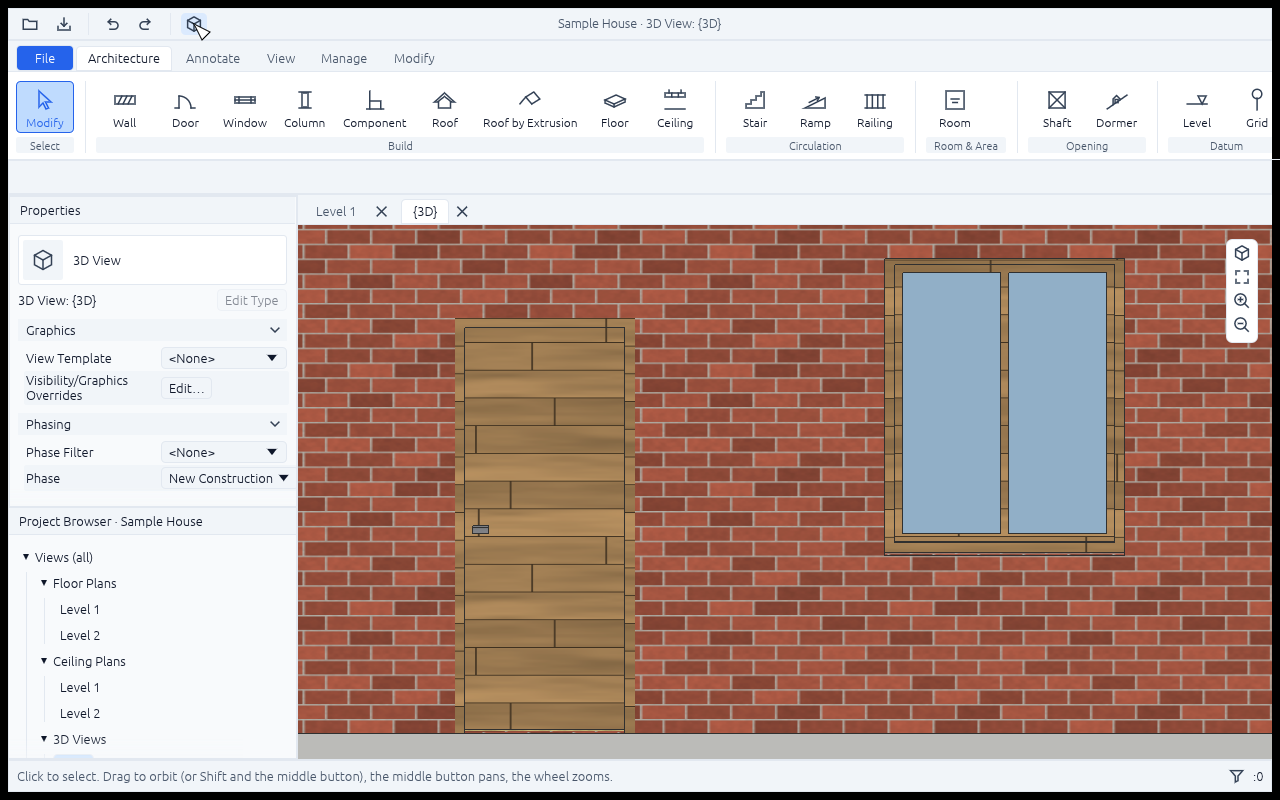The height and width of the screenshot is (800, 1280).
Task: Edit Visibility/Graphics Overrides
Action: 187,388
